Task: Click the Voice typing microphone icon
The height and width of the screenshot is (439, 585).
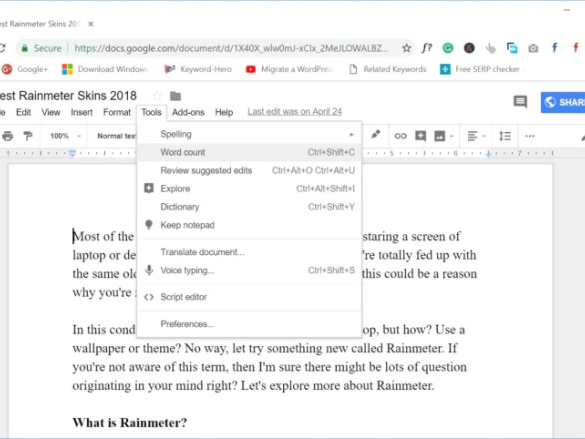Action: pos(149,270)
